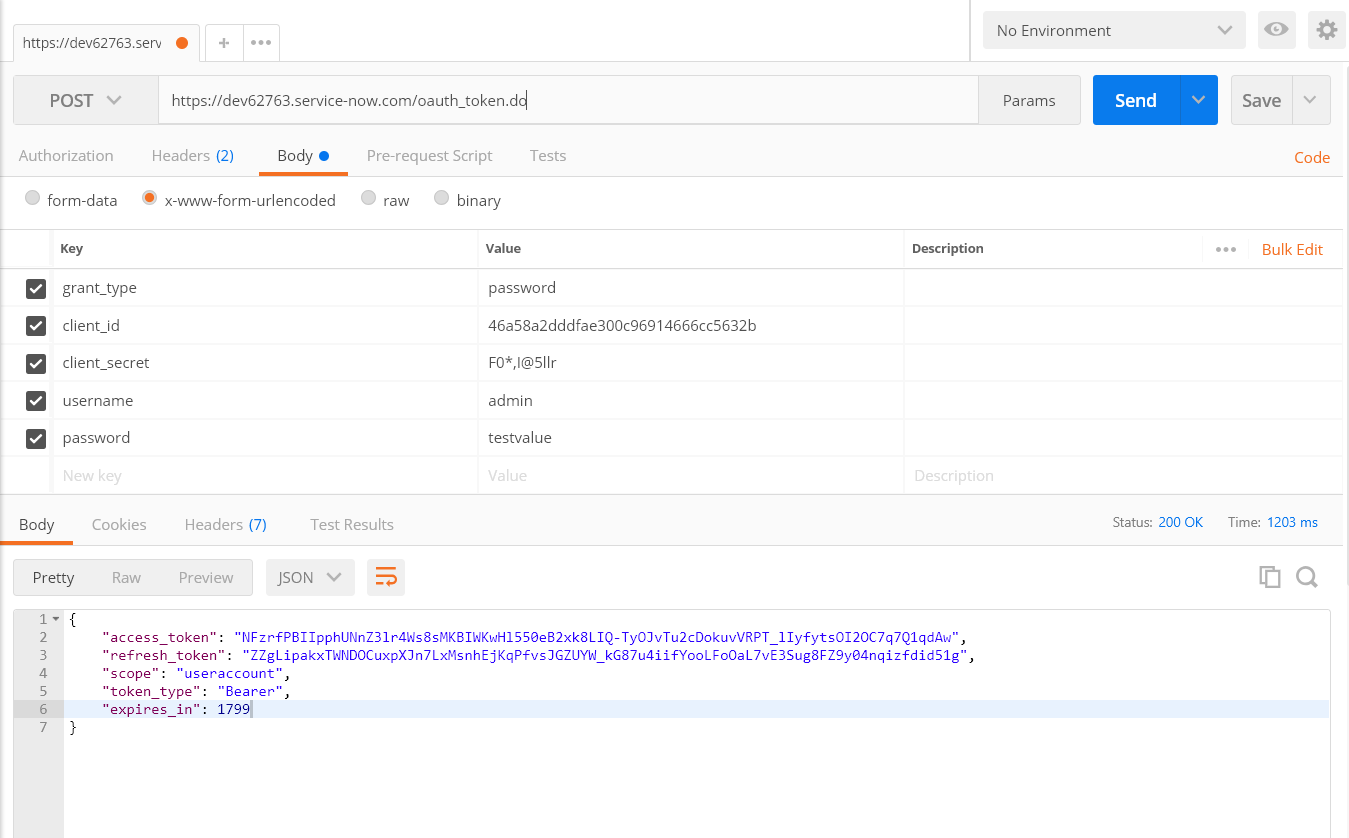This screenshot has height=838, width=1349.
Task: Switch response view to Preview mode
Action: click(x=205, y=577)
